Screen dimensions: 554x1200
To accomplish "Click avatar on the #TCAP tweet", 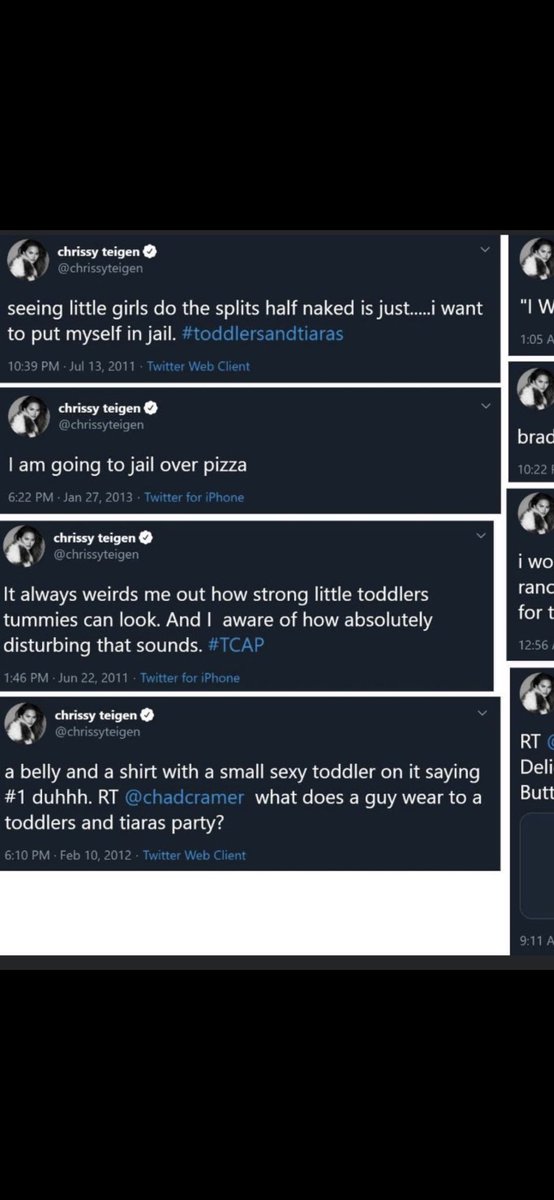I will (x=24, y=546).
